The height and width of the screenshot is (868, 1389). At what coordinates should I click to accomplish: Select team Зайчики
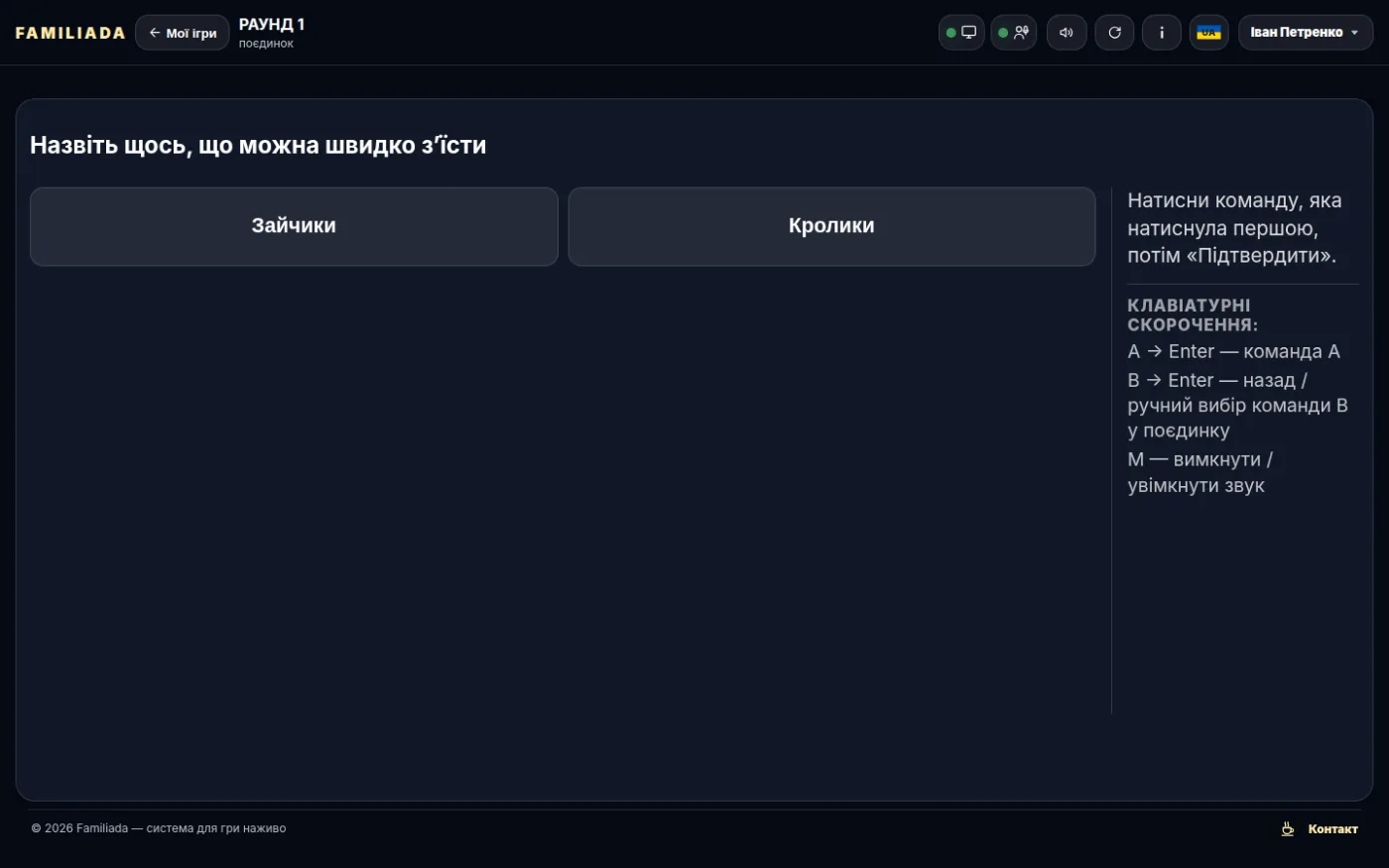pyautogui.click(x=294, y=226)
